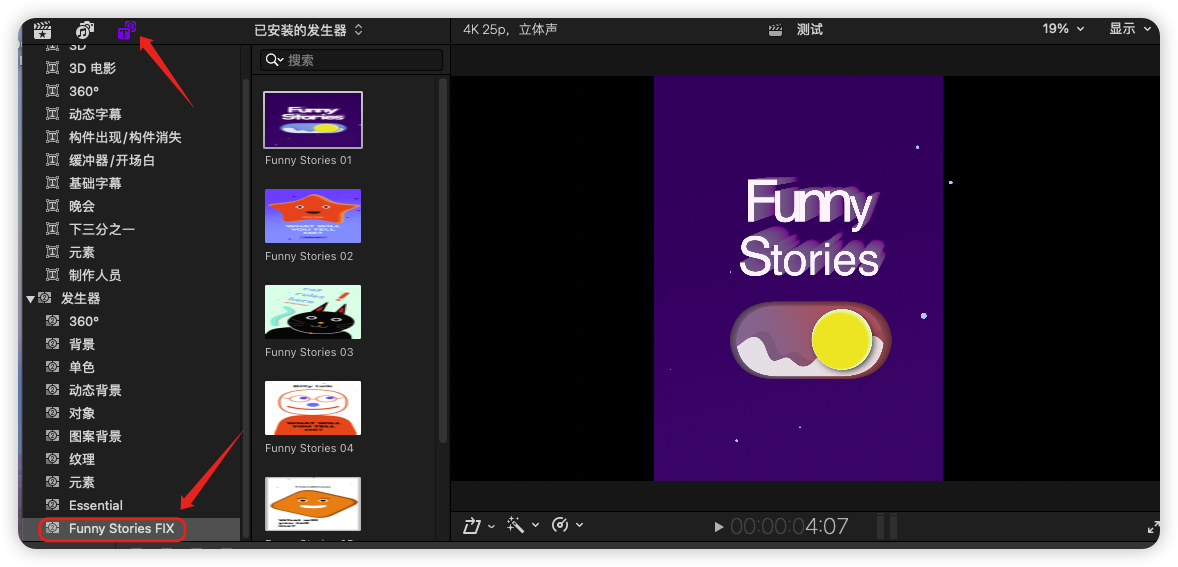The image size is (1178, 567).
Task: Collapse the 发生器 disclosure triangle
Action: (x=30, y=299)
